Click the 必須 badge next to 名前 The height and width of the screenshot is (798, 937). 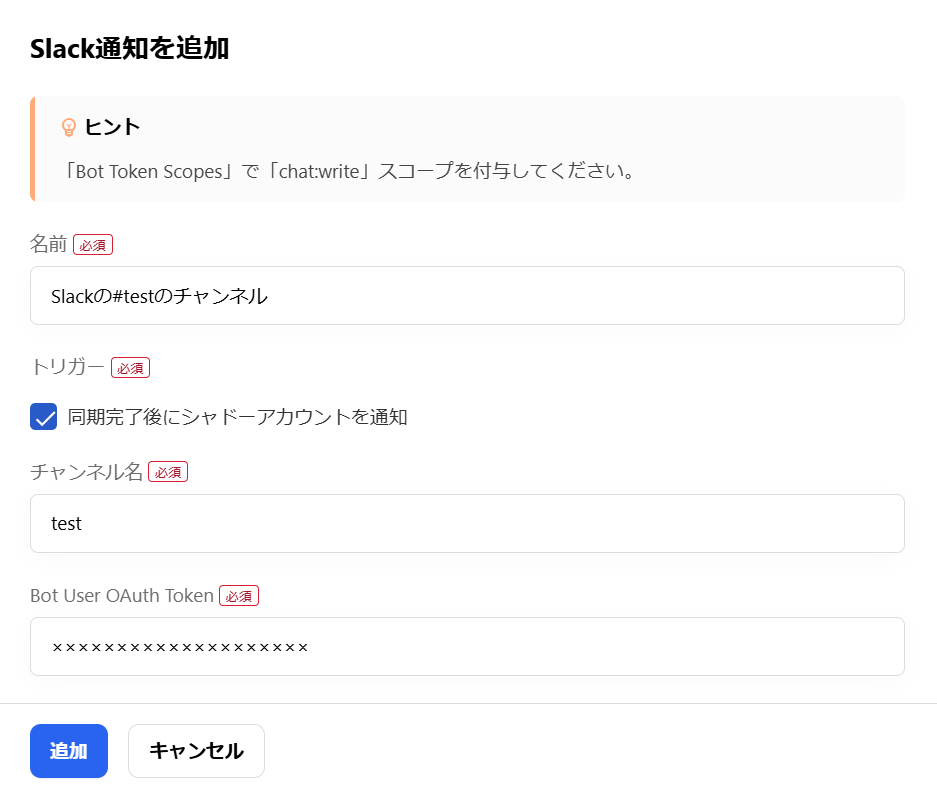point(92,244)
